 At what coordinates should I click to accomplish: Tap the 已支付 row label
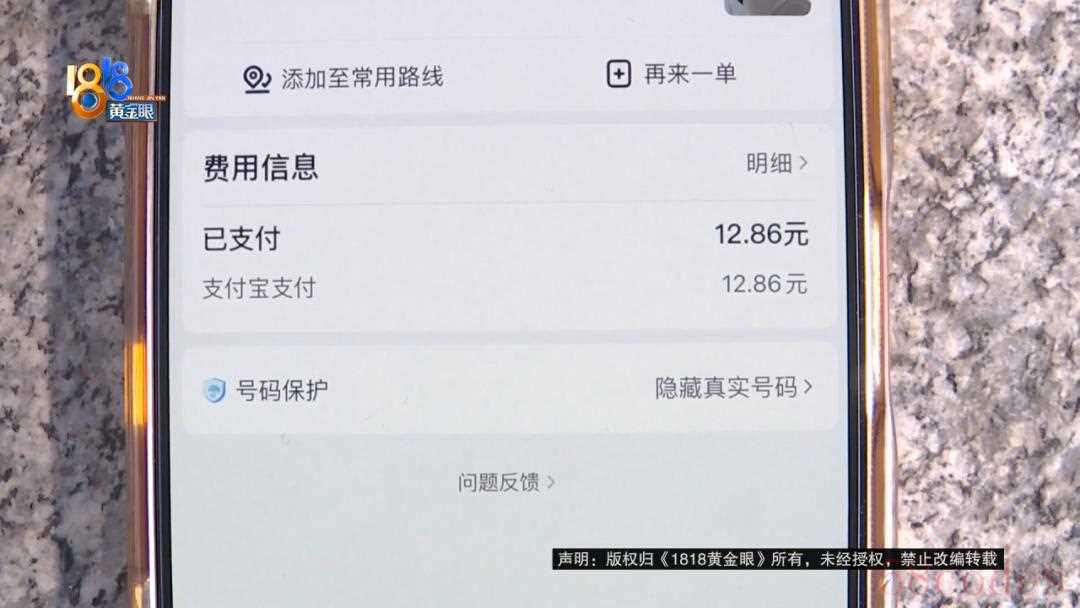[242, 239]
